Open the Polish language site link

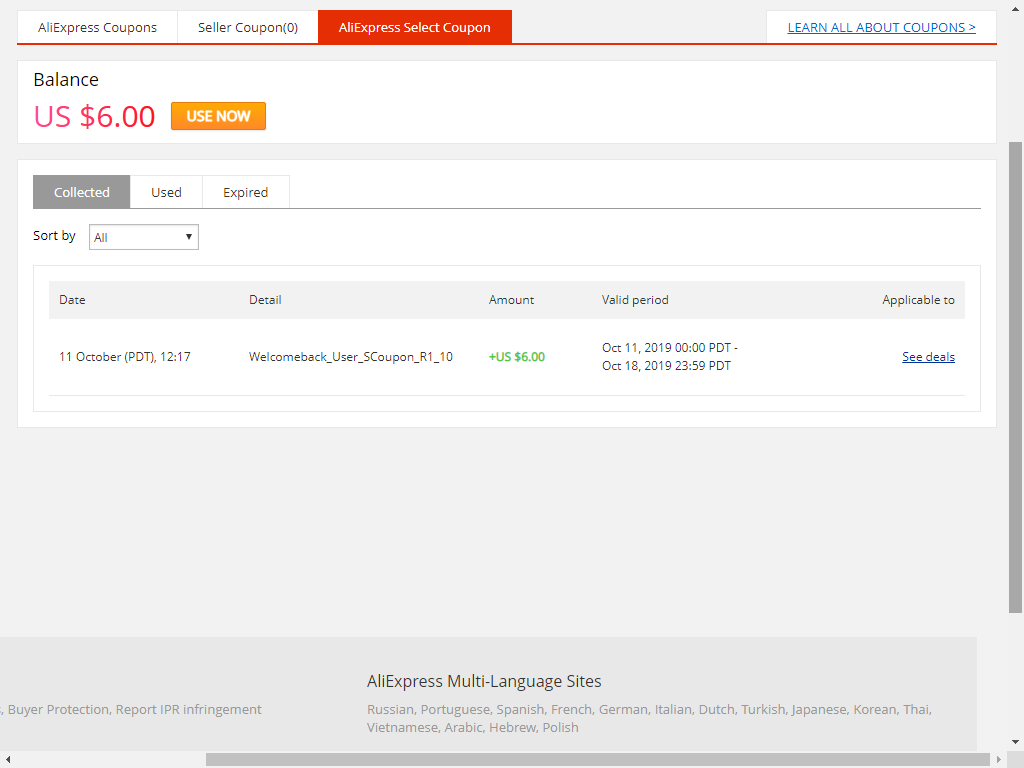560,728
